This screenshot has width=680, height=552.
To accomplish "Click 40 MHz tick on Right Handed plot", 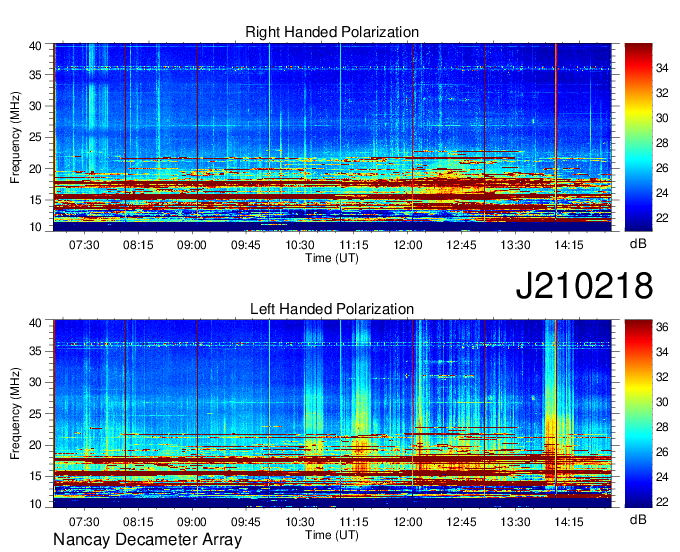I will [x=36, y=46].
